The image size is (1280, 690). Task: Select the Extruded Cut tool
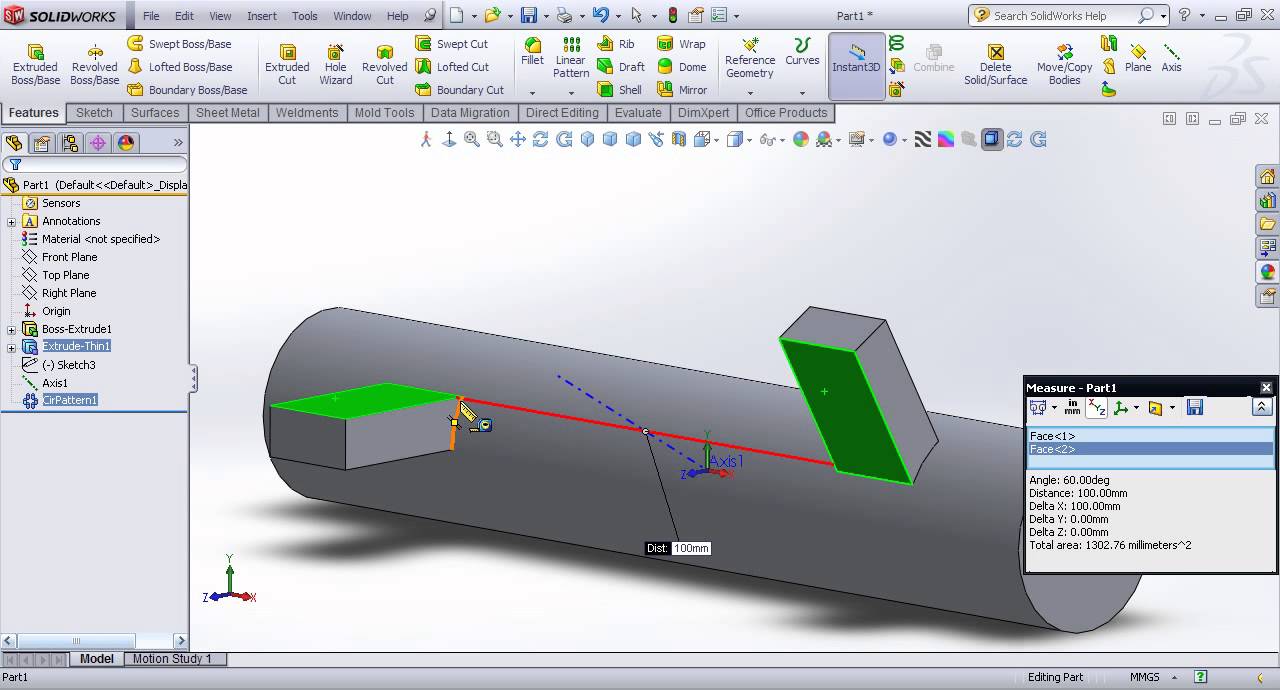tap(287, 63)
